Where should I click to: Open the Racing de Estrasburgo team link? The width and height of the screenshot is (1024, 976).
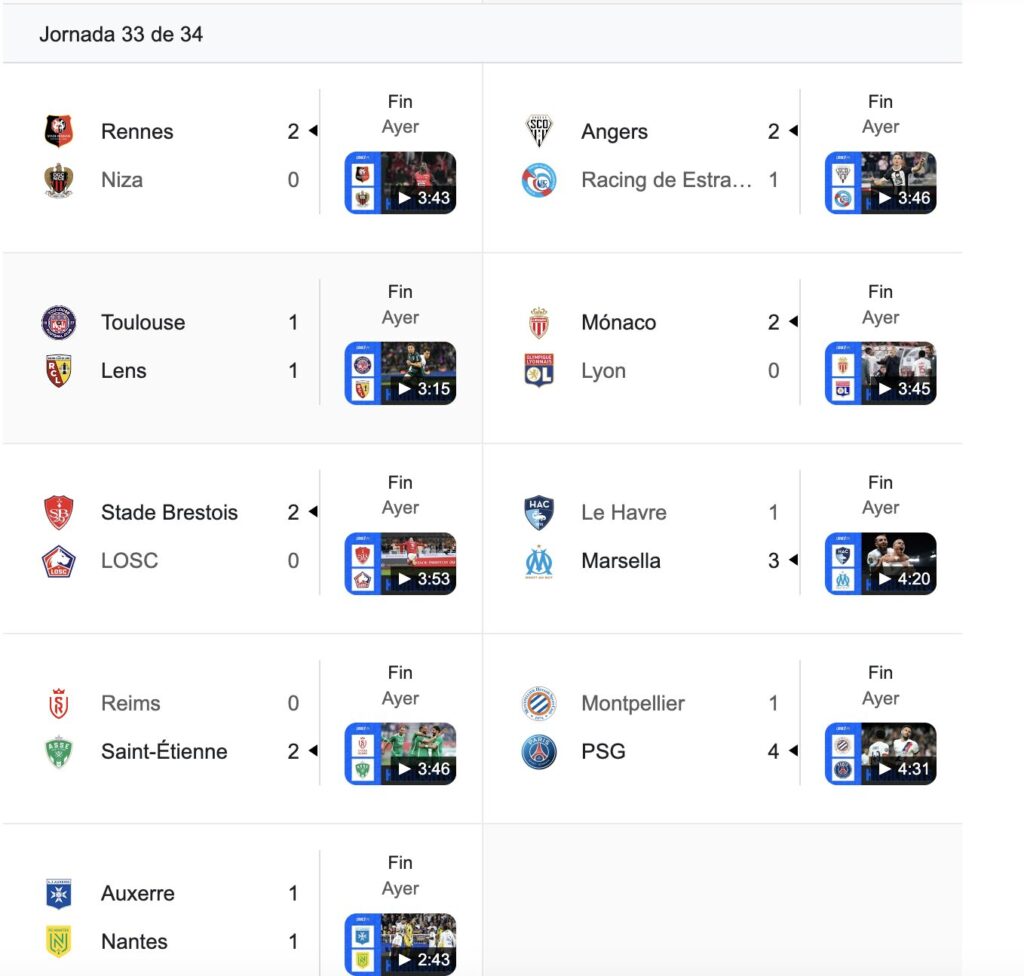pyautogui.click(x=666, y=180)
